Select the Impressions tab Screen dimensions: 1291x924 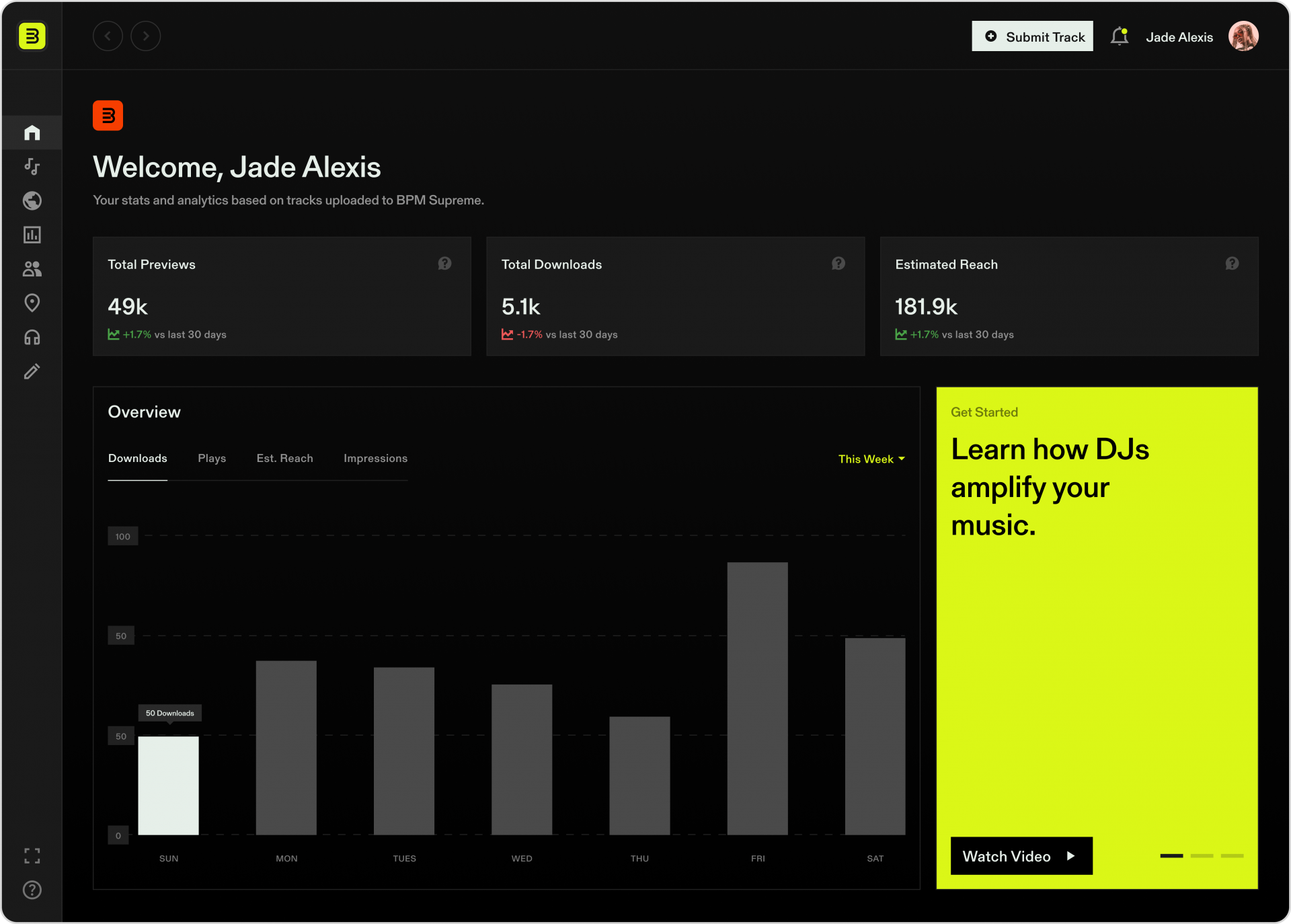coord(375,458)
